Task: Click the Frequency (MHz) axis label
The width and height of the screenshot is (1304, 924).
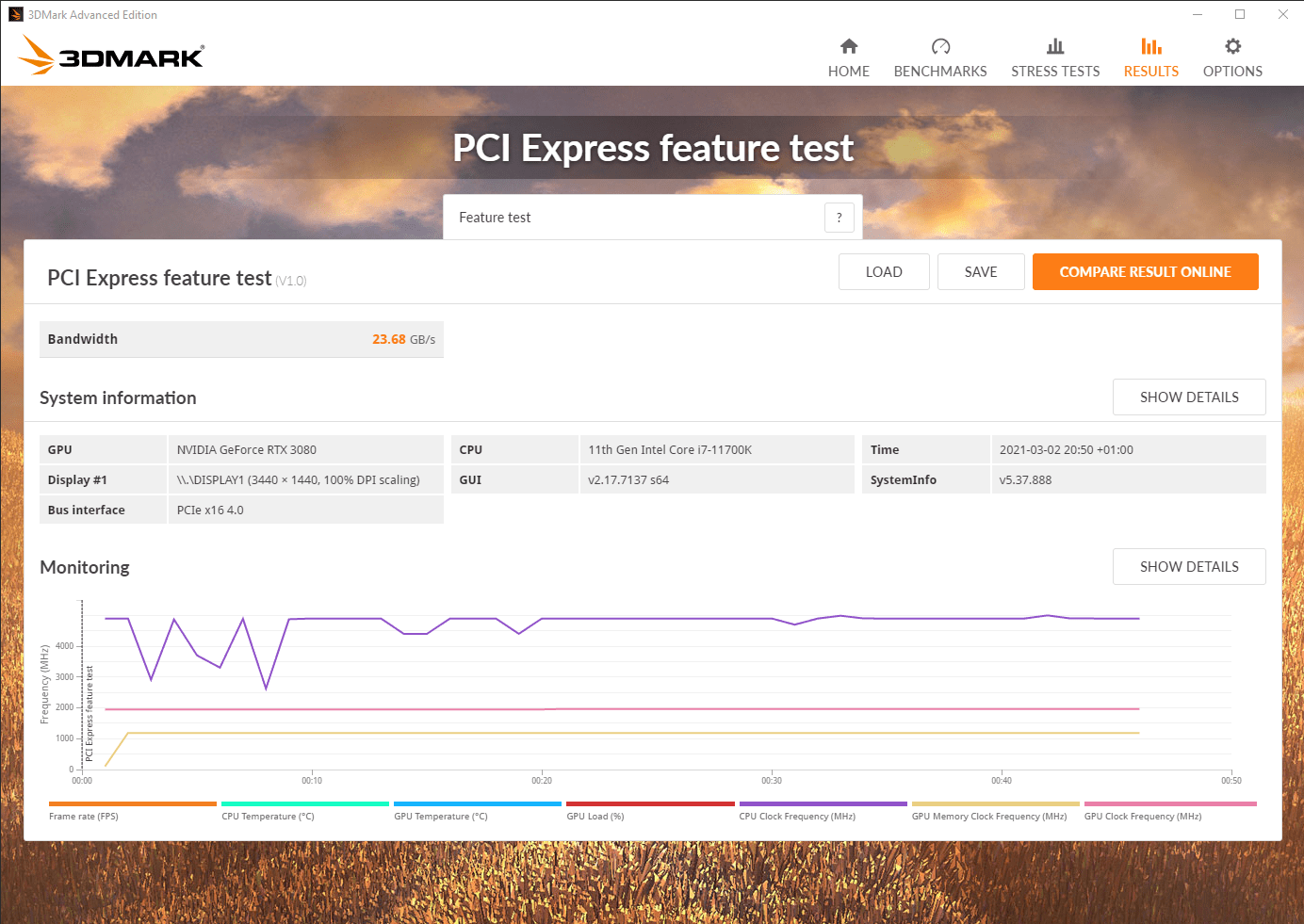Action: 44,685
